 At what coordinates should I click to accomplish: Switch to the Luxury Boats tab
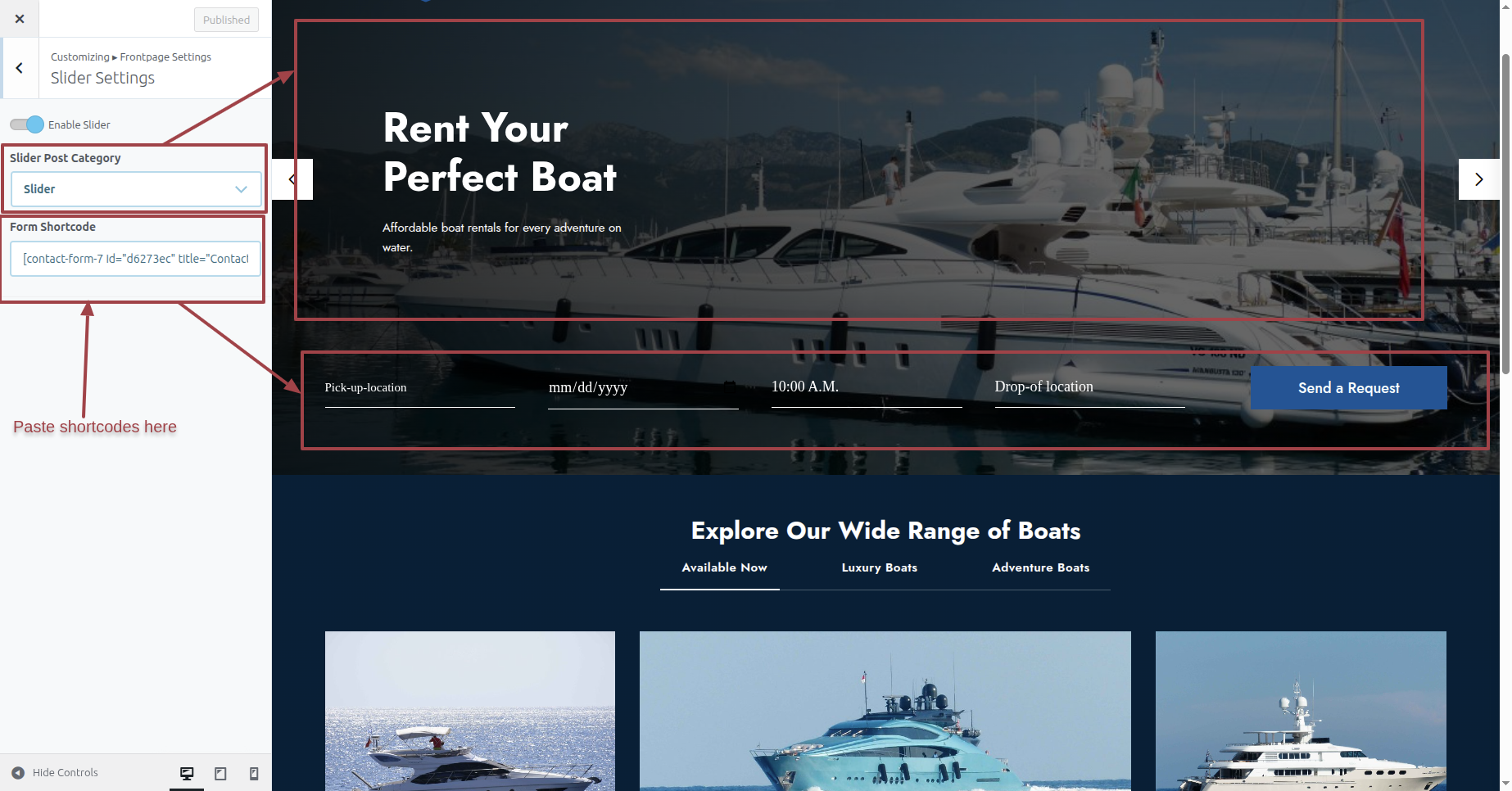click(x=879, y=567)
